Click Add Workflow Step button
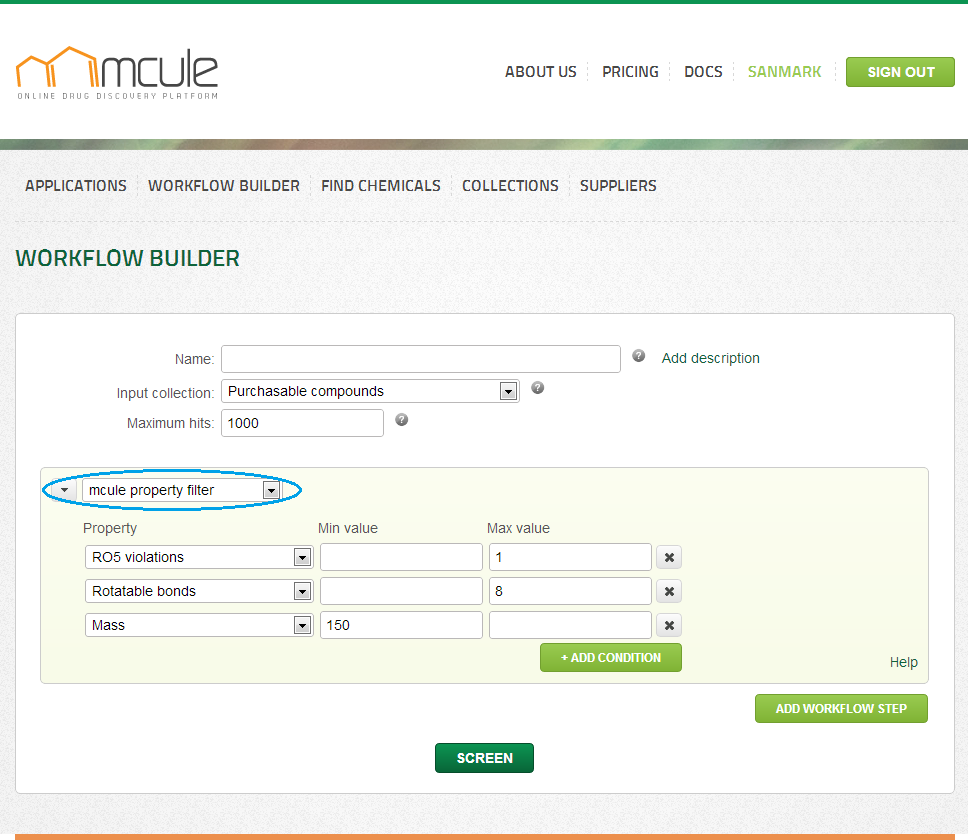968x840 pixels. click(841, 708)
